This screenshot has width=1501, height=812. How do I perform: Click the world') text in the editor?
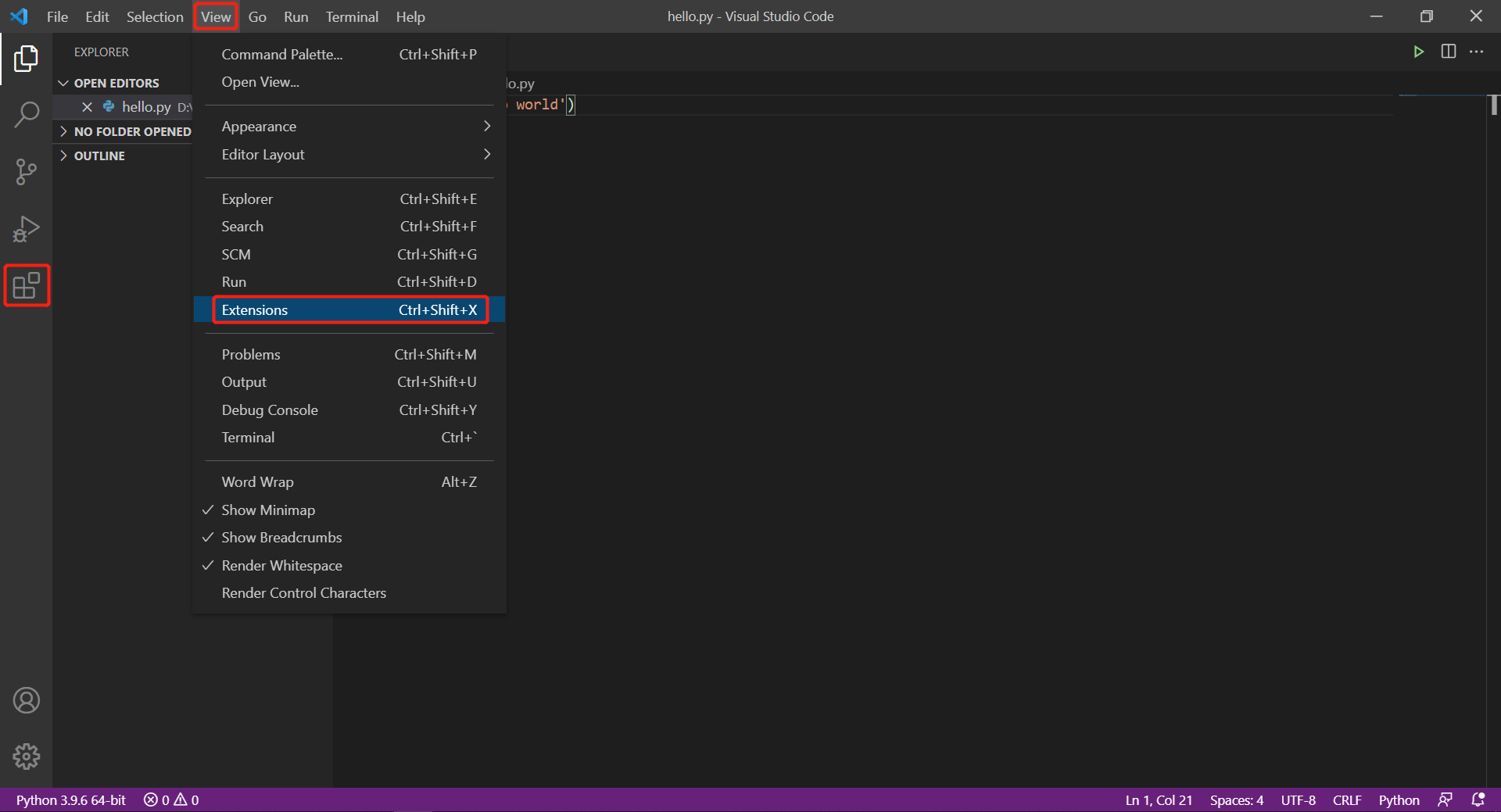click(x=545, y=105)
